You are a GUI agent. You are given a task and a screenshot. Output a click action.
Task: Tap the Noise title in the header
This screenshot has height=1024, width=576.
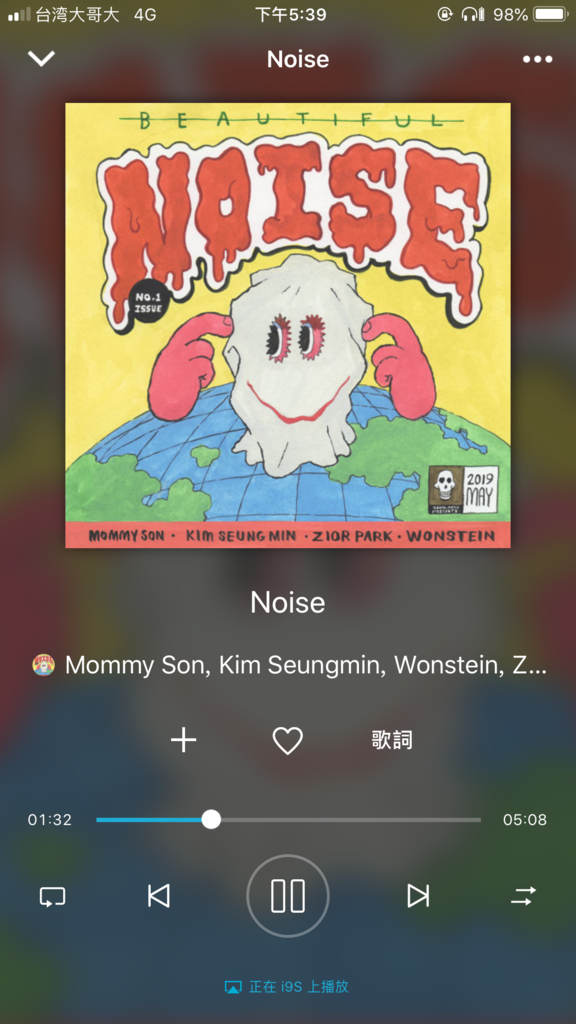(298, 59)
